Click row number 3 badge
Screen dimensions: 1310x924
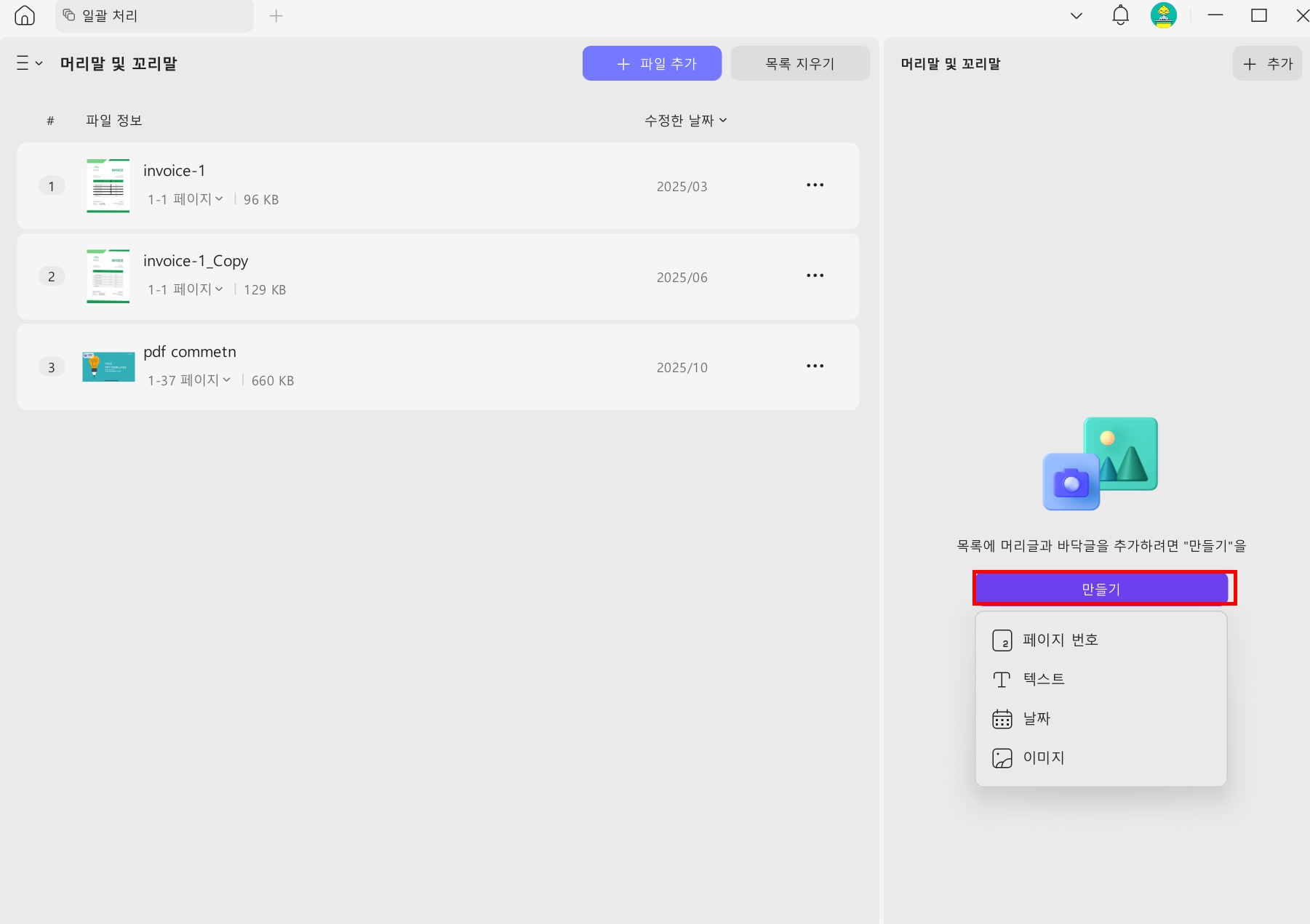click(52, 367)
